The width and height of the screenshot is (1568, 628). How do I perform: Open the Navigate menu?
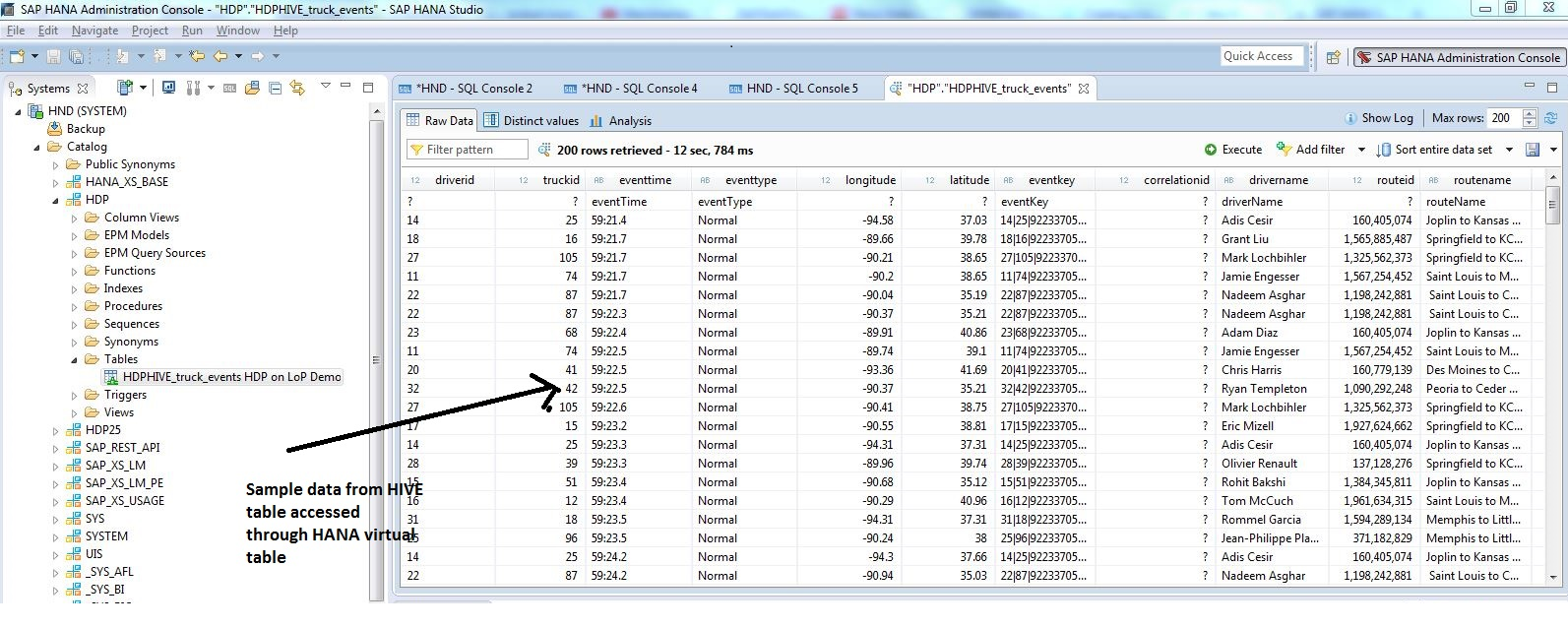(94, 31)
